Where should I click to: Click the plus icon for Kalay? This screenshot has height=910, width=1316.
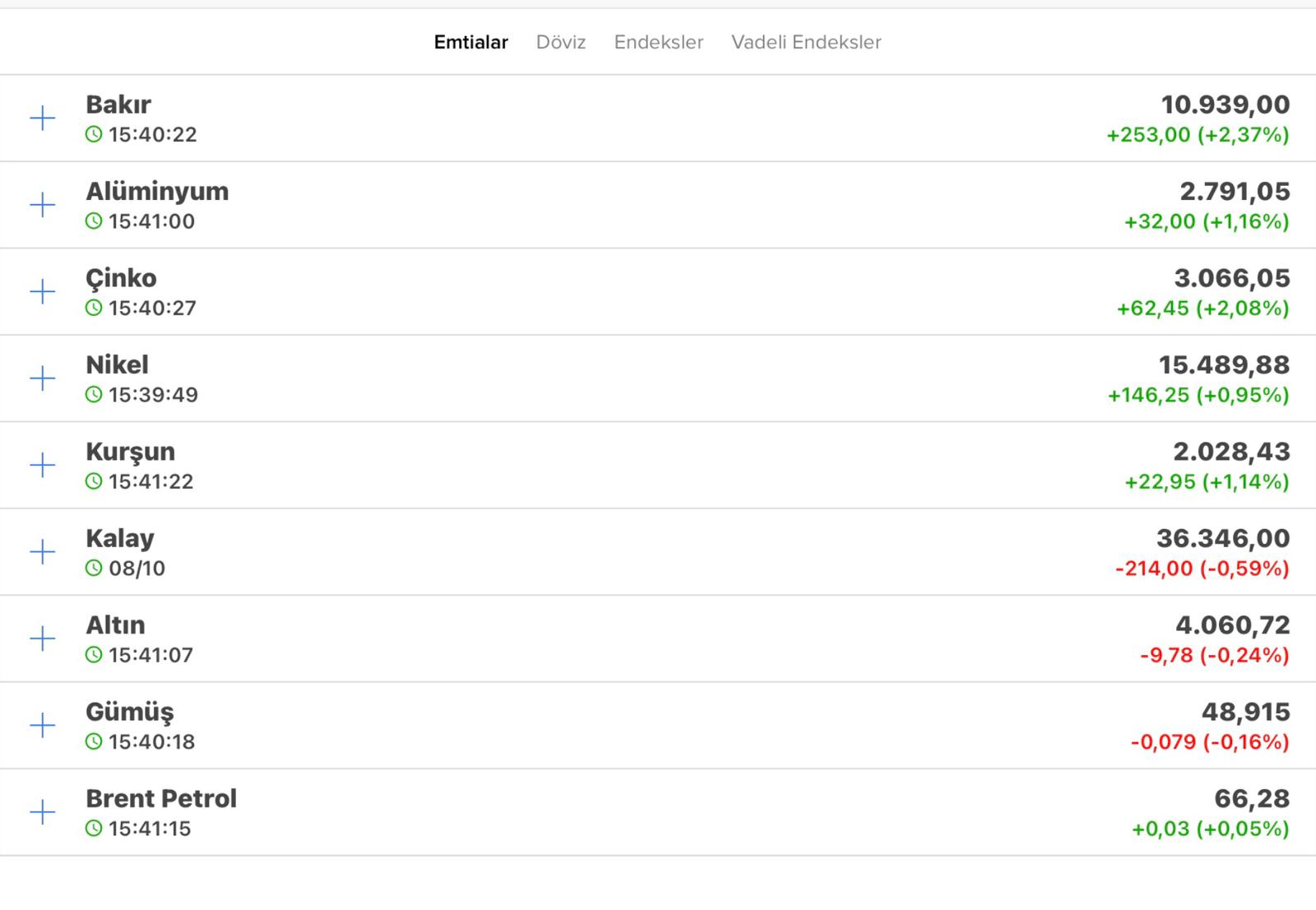(x=42, y=552)
